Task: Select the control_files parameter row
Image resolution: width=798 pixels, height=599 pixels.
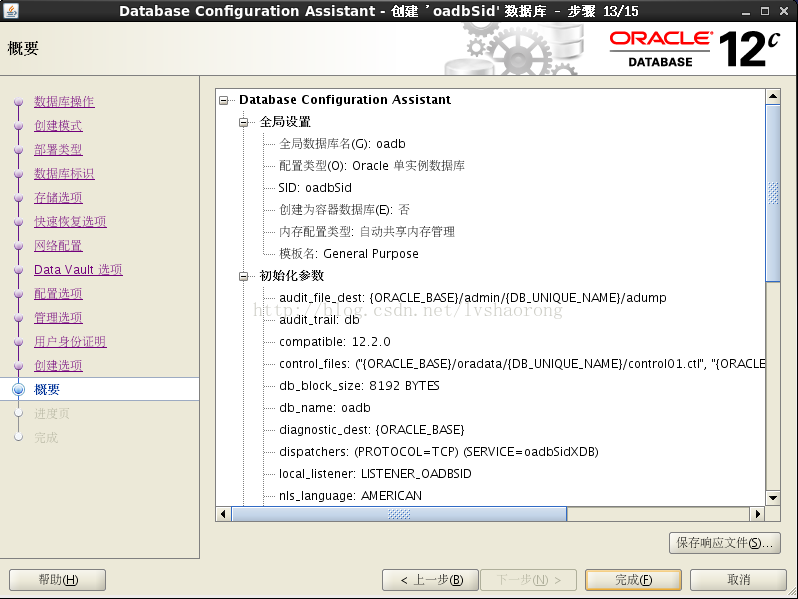Action: pyautogui.click(x=522, y=364)
